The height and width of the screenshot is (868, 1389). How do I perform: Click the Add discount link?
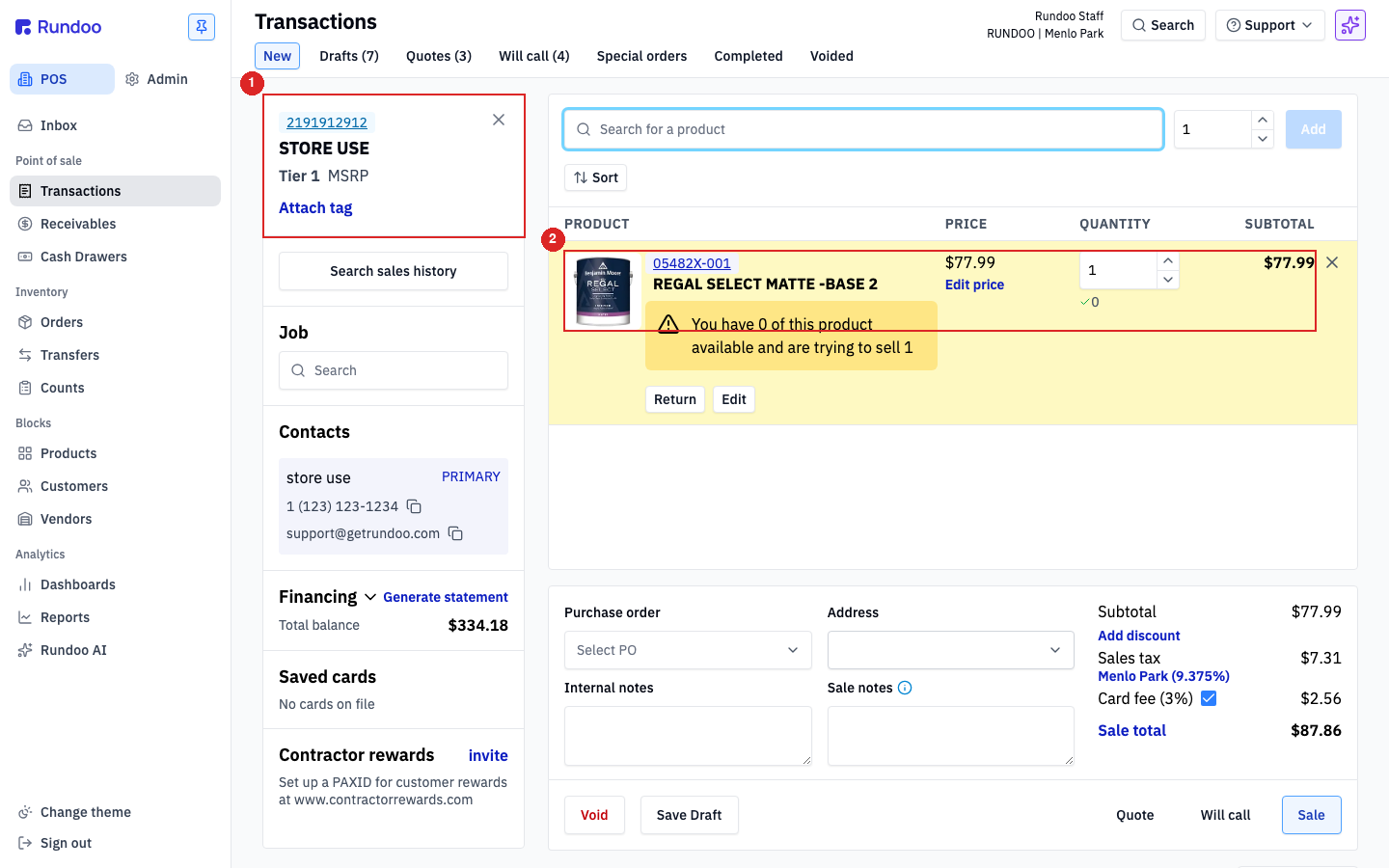click(1139, 636)
